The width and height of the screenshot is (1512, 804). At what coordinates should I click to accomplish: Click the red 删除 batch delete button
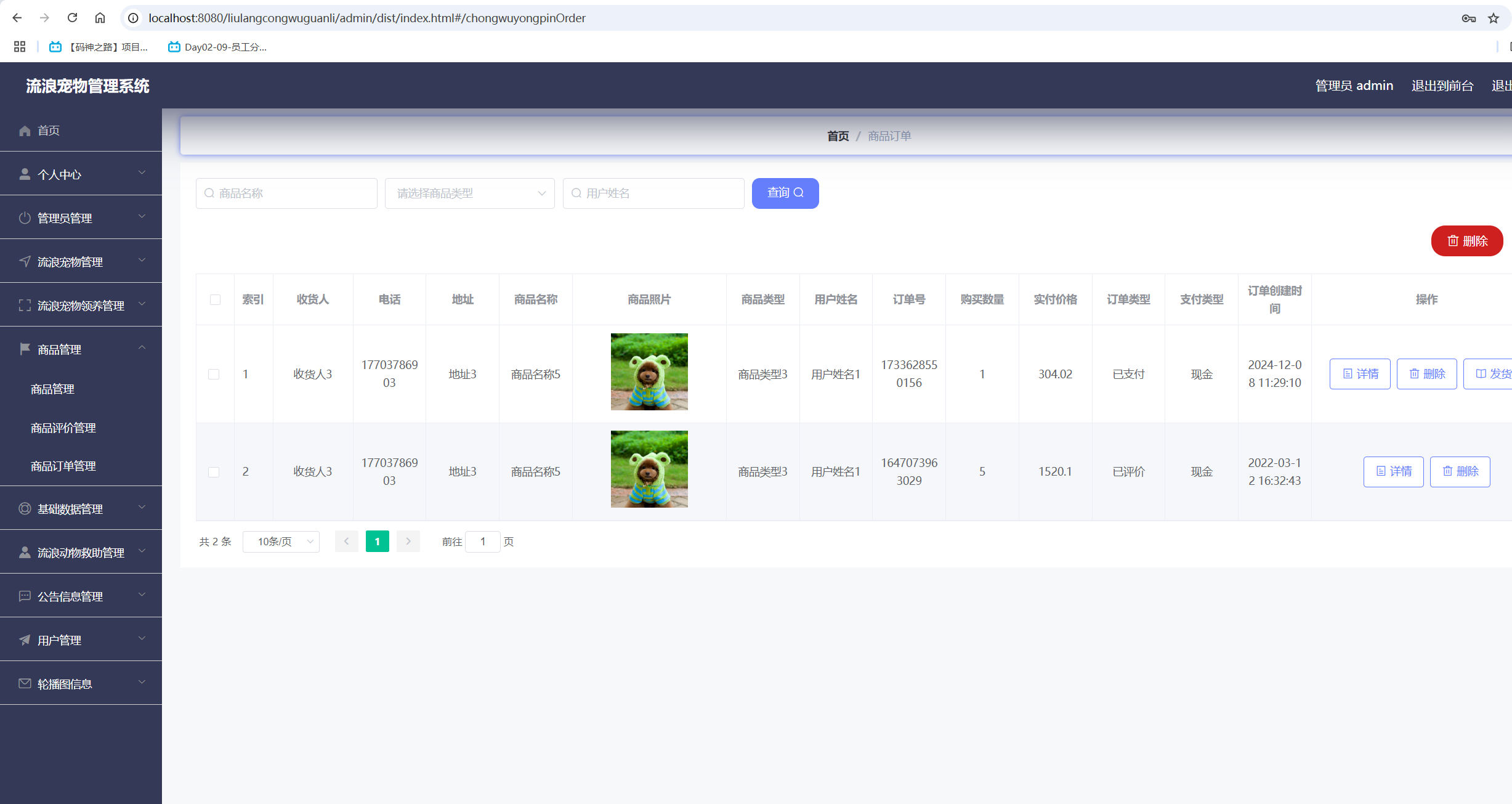pos(1466,241)
